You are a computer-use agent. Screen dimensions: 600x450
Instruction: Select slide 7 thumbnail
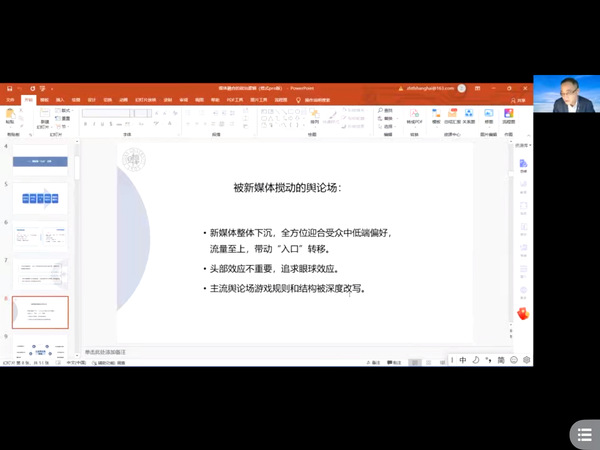[40, 274]
